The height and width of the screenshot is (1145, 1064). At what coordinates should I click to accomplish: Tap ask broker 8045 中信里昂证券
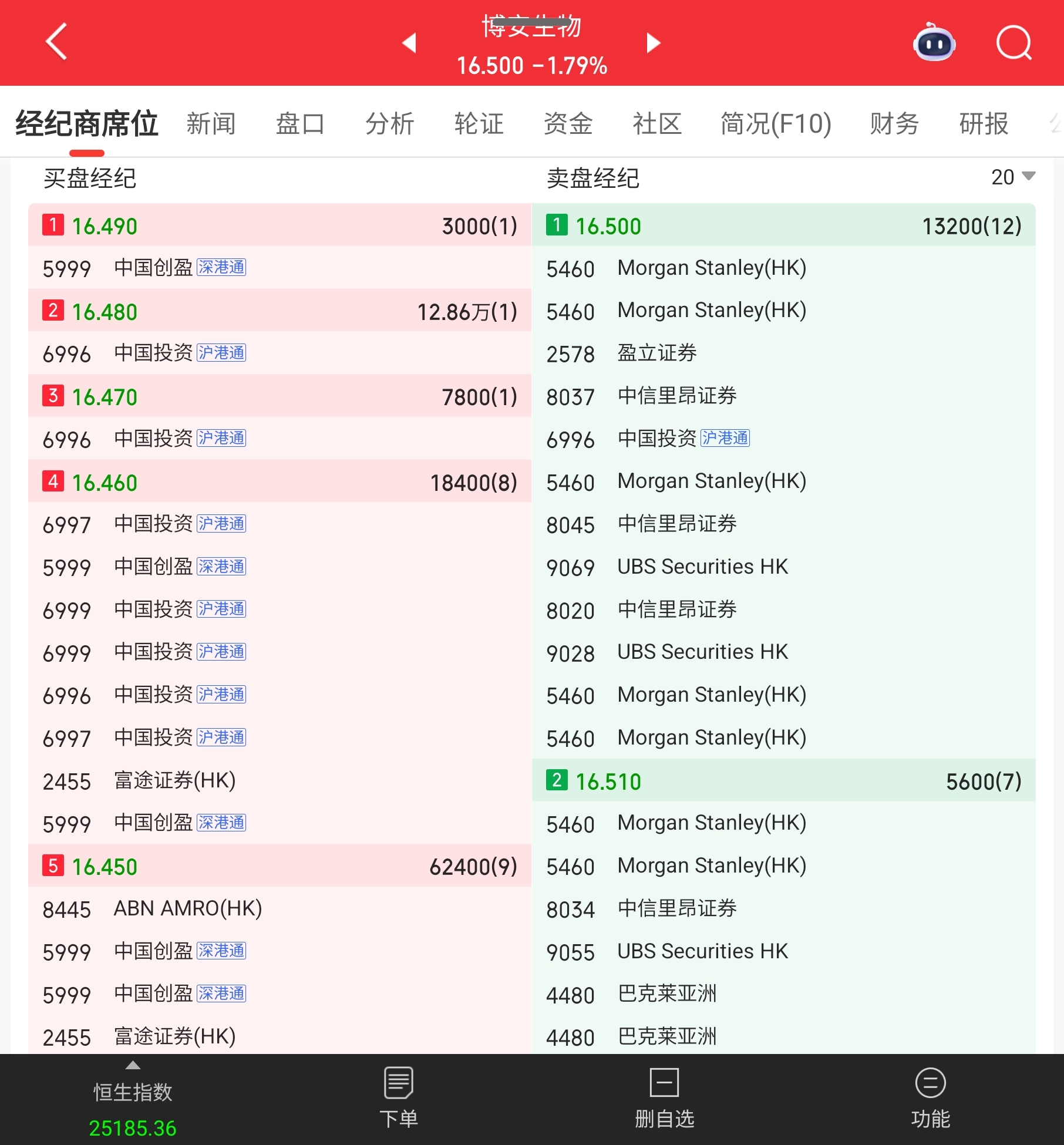click(x=784, y=524)
